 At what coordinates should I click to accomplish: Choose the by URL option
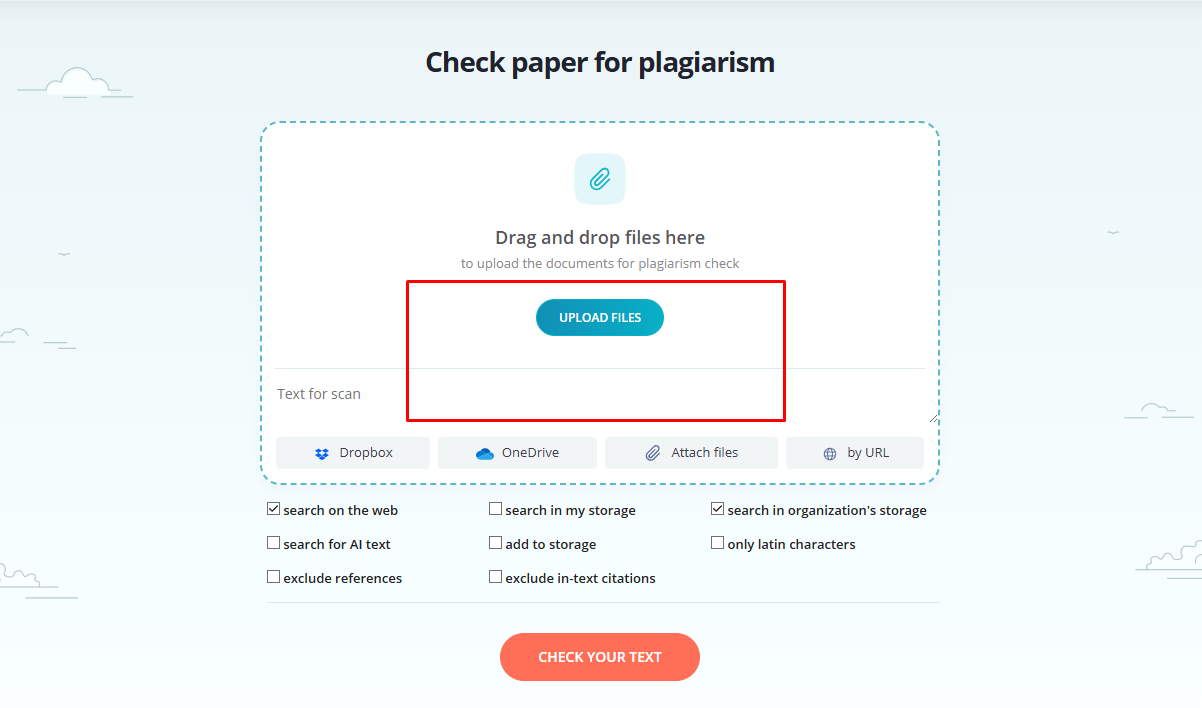pos(855,453)
